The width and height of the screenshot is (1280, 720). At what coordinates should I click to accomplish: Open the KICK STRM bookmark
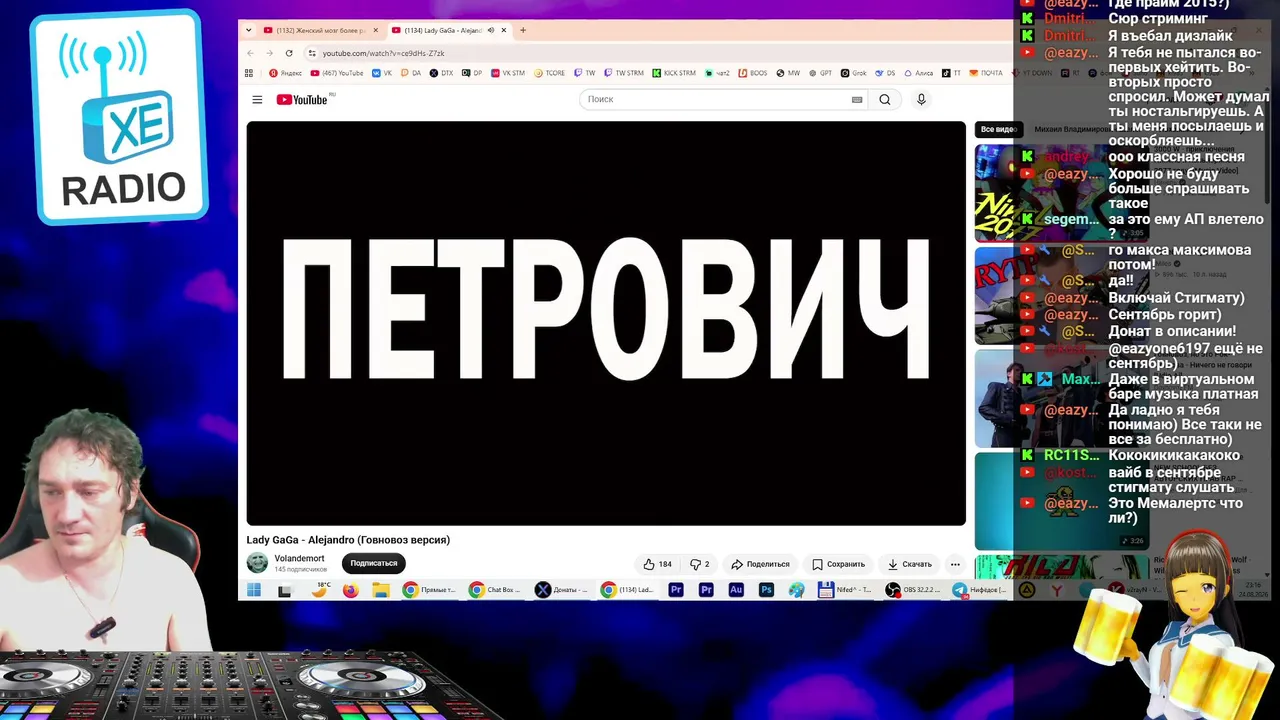pyautogui.click(x=674, y=73)
